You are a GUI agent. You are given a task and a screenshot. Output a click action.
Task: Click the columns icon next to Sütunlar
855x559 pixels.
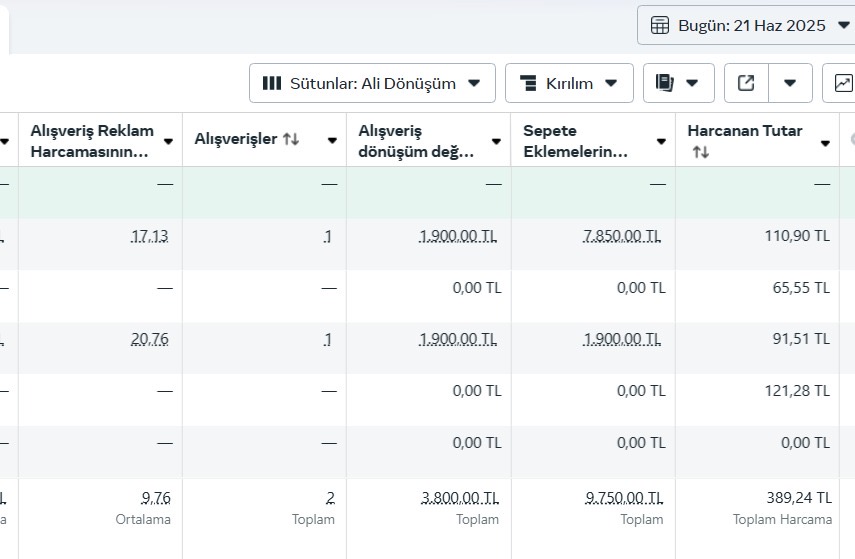tap(272, 83)
